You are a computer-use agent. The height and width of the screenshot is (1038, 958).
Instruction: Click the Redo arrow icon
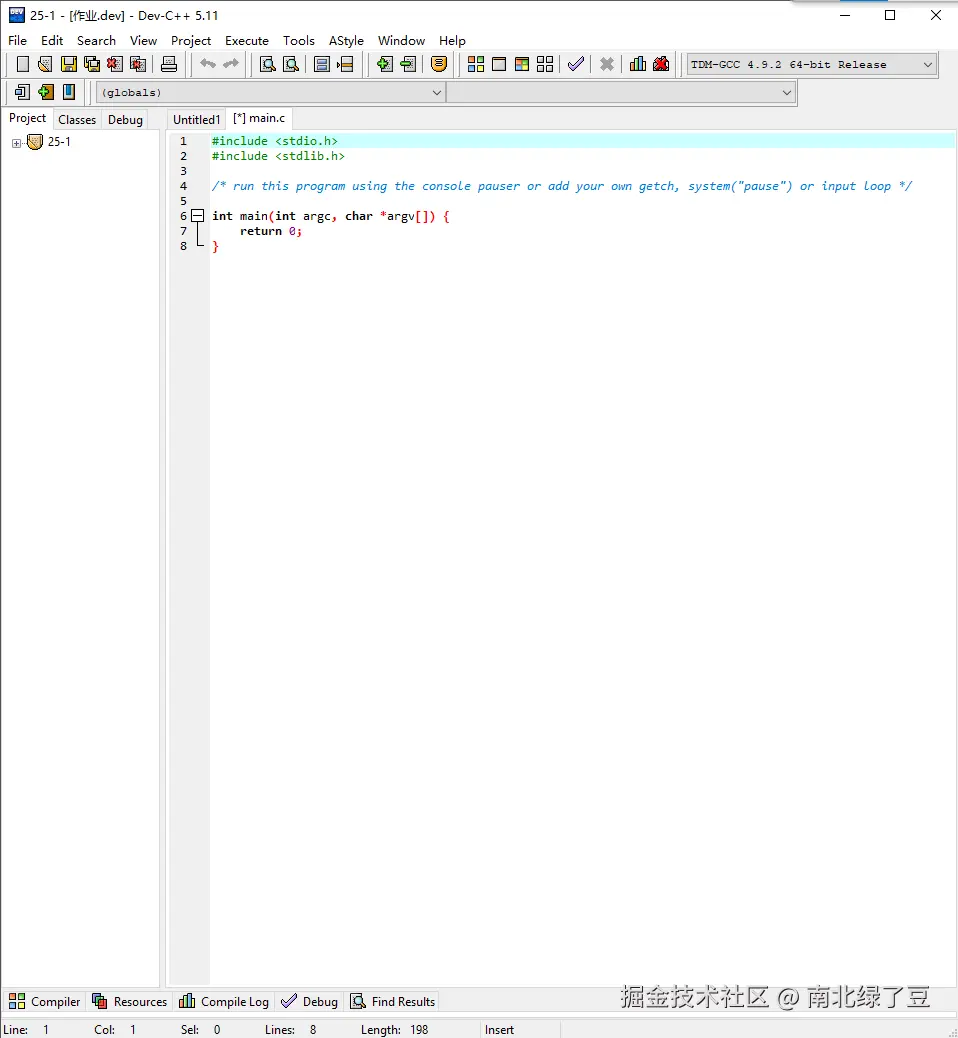[x=231, y=64]
